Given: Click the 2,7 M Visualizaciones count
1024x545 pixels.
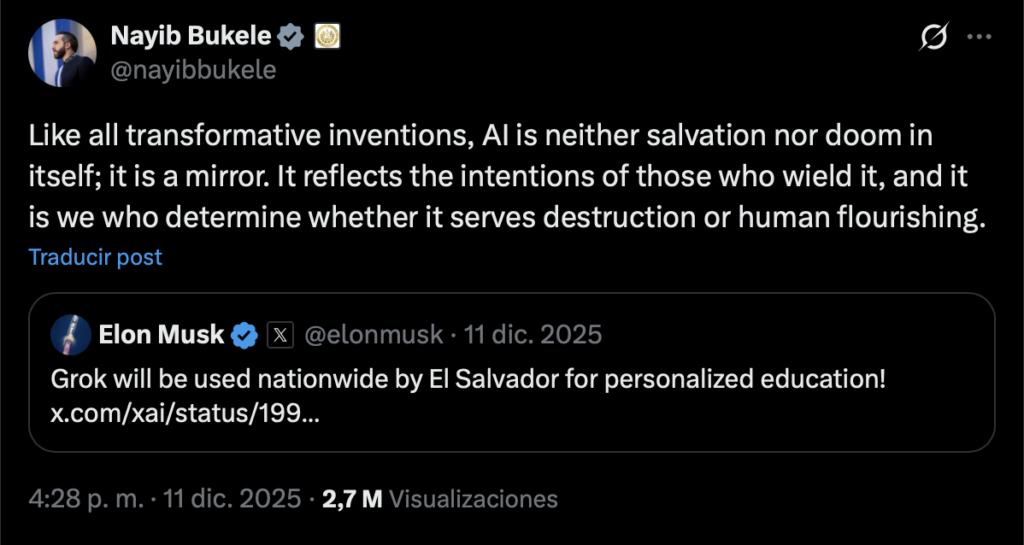Looking at the screenshot, I should [440, 498].
